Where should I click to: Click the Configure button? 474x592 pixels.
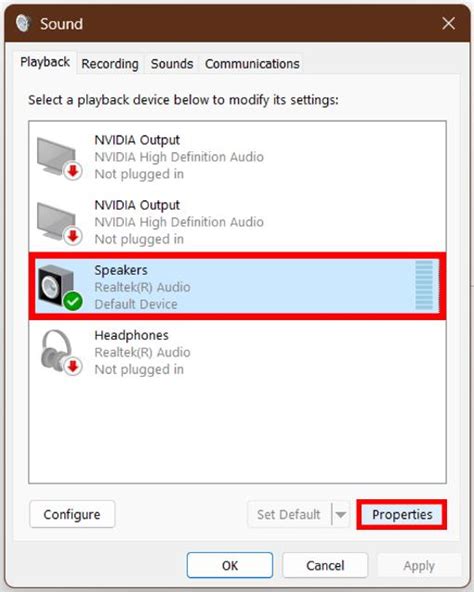[72, 514]
